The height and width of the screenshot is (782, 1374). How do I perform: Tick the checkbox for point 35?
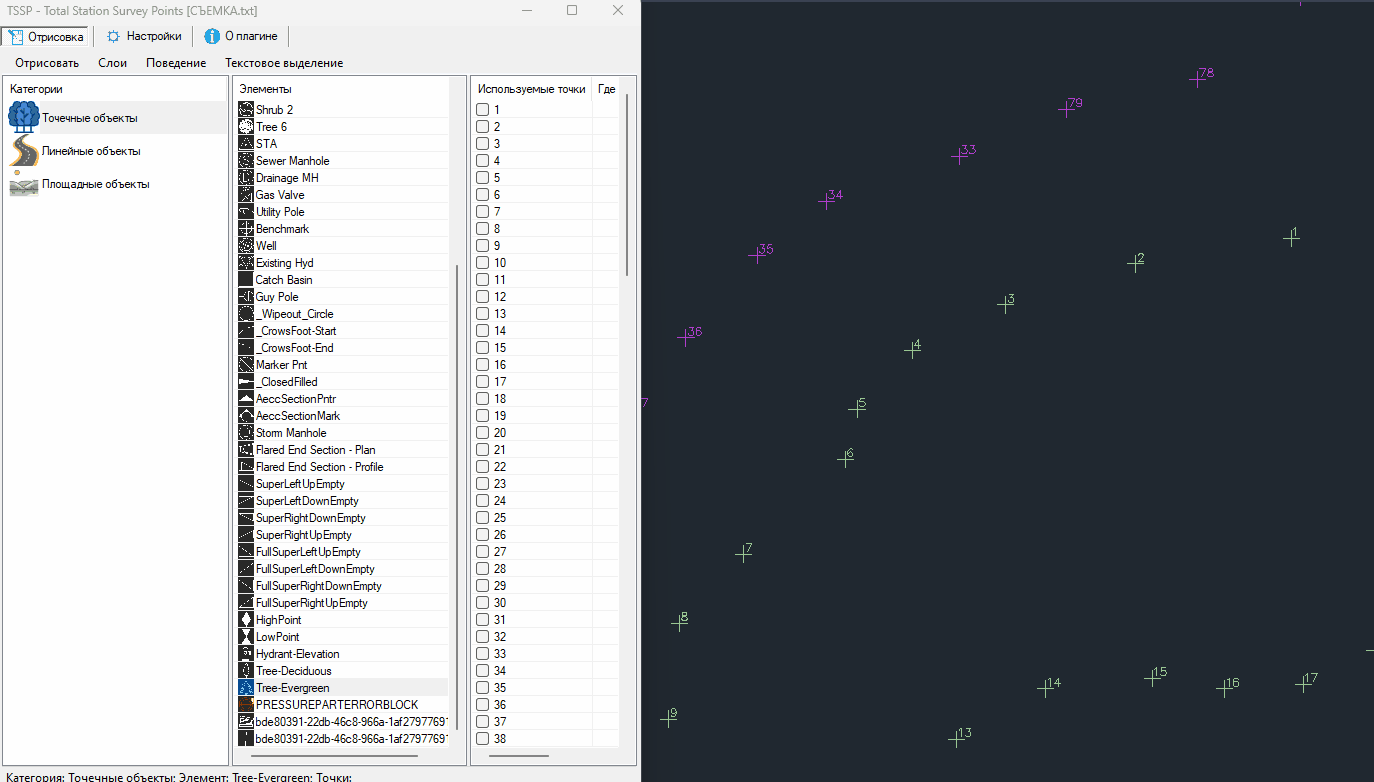(x=483, y=688)
